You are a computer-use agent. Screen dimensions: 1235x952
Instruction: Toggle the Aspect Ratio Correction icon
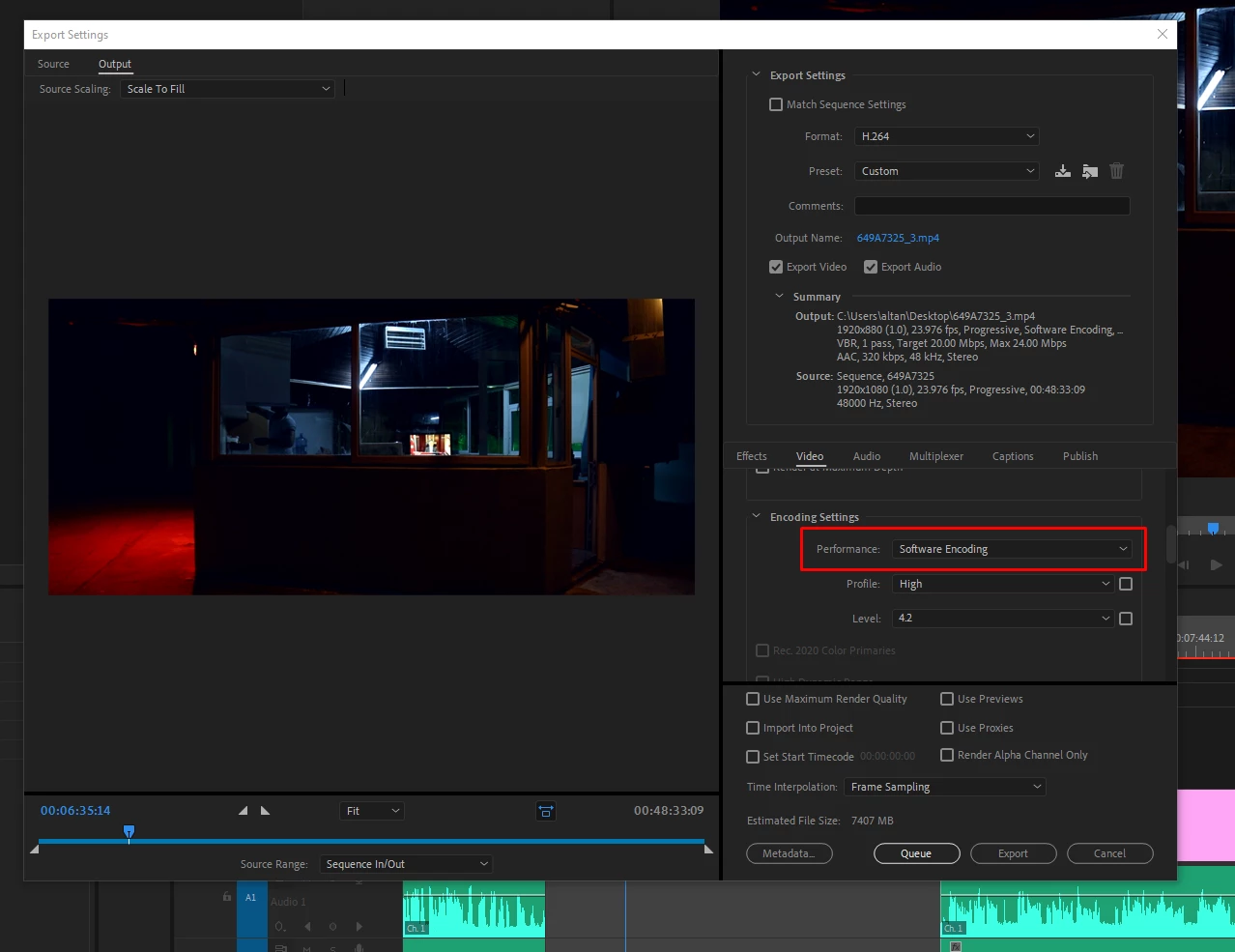point(546,811)
